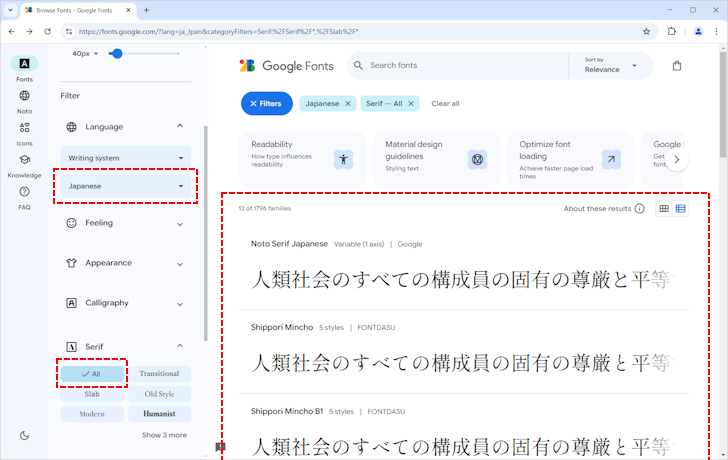This screenshot has width=728, height=460.
Task: Remove the Serif — All filter chip
Action: (411, 104)
